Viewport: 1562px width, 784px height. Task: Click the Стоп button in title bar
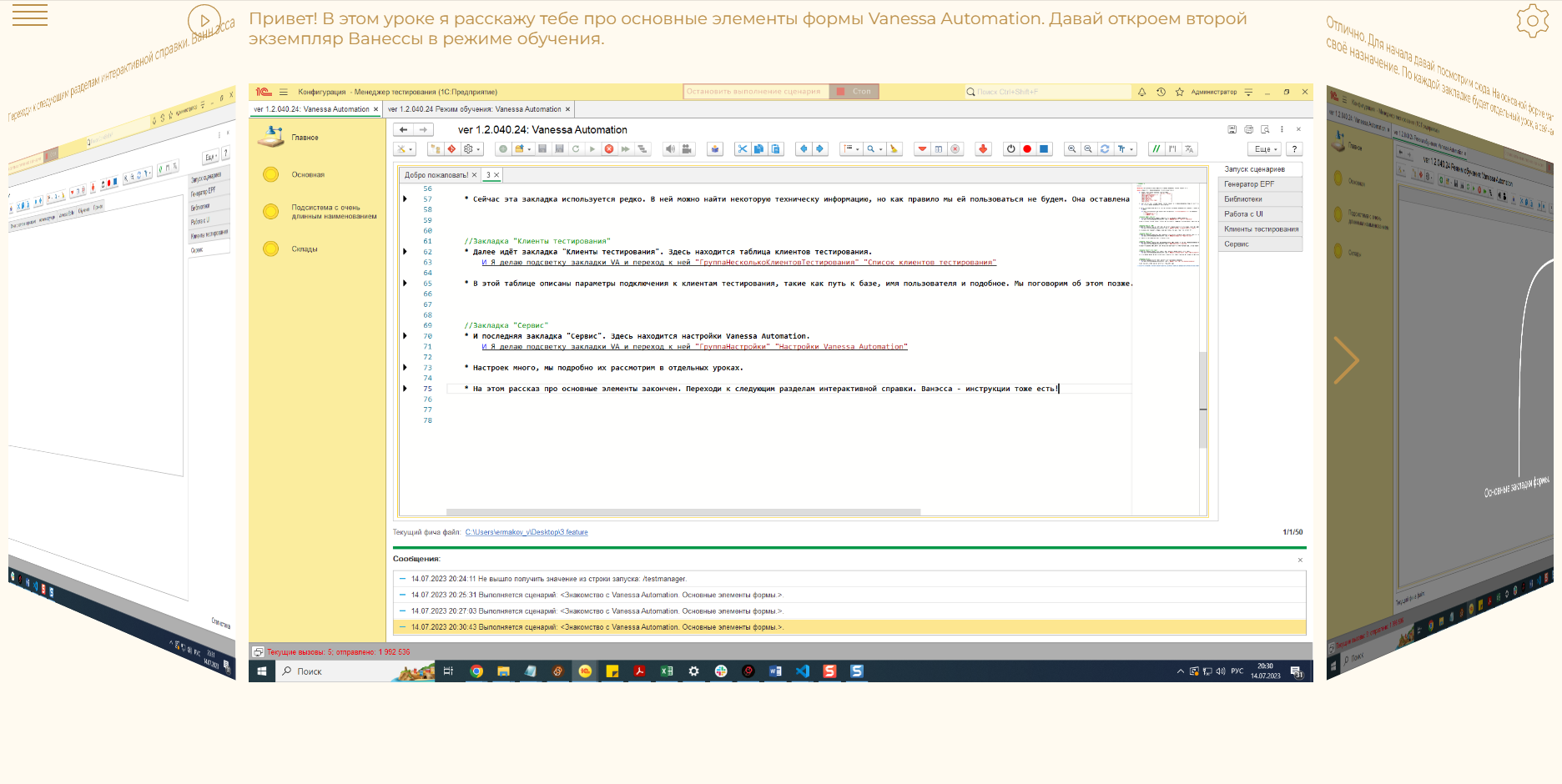[x=854, y=92]
